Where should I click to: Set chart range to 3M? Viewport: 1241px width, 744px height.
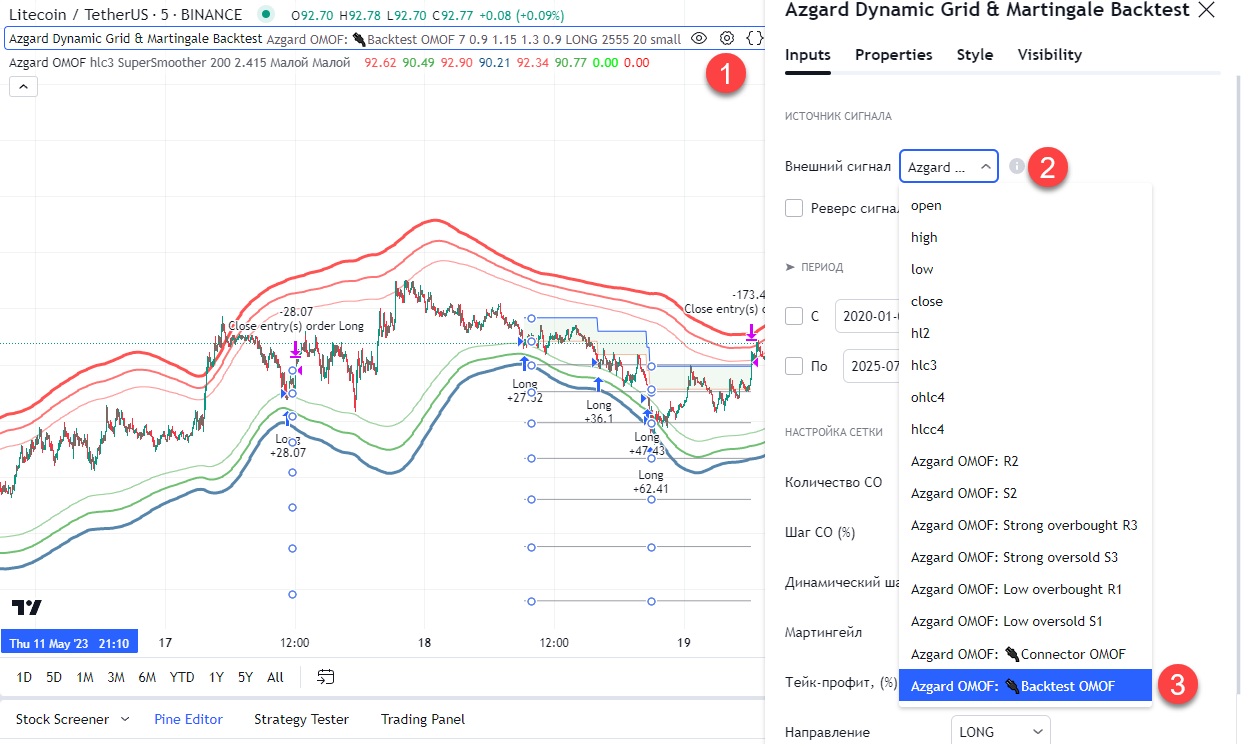click(116, 677)
